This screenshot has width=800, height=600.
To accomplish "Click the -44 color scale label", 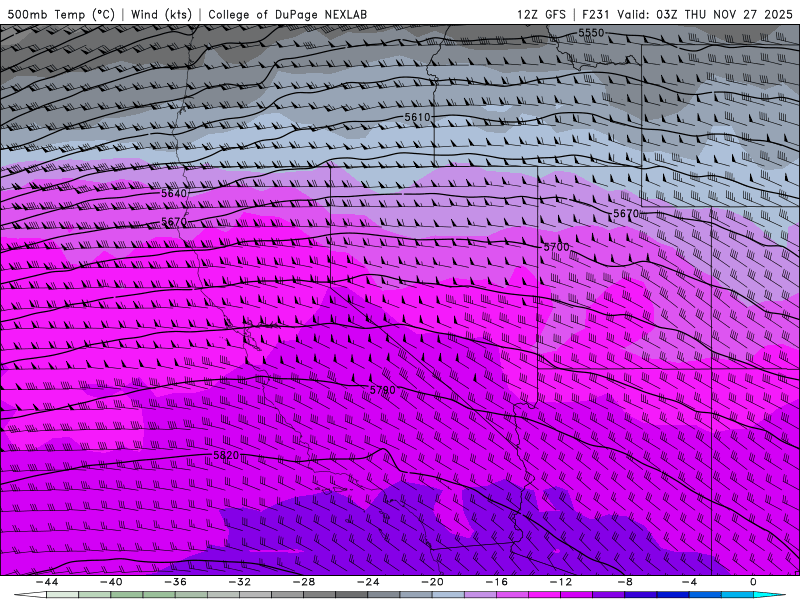I will (x=47, y=582).
